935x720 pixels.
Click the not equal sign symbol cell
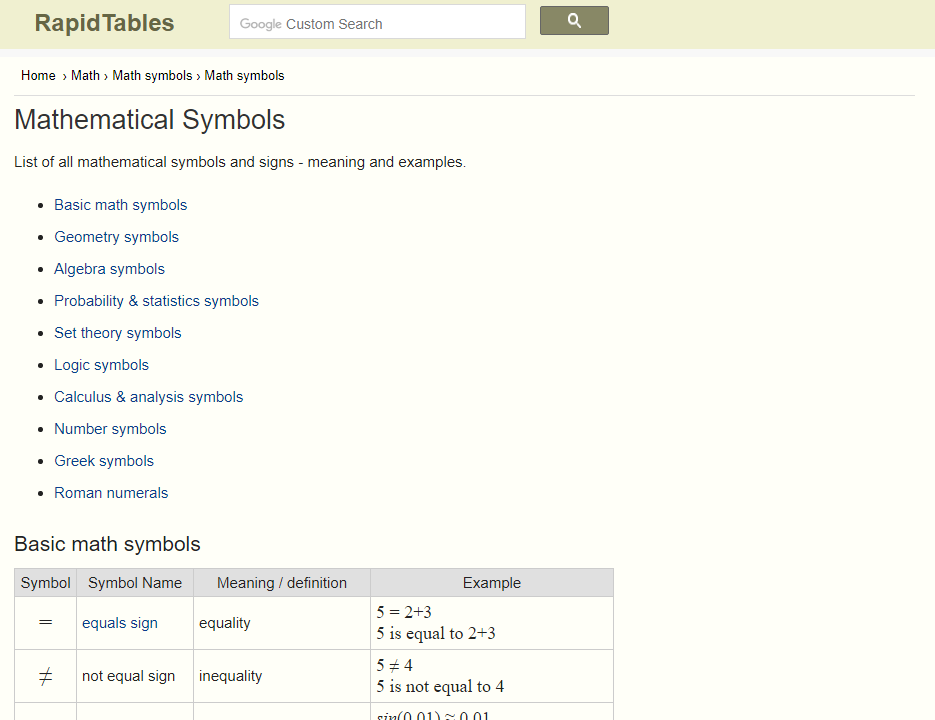(x=45, y=676)
